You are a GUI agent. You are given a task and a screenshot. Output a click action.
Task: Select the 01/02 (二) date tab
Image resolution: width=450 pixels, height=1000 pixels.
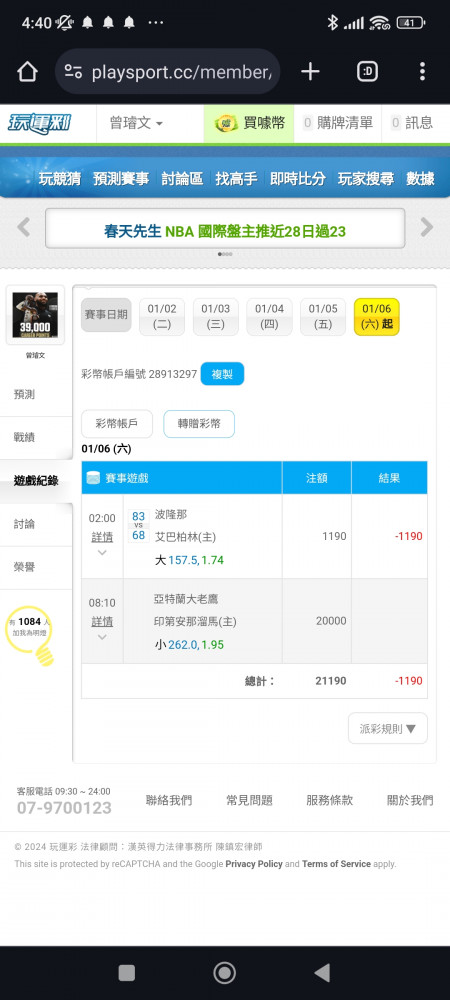point(162,316)
